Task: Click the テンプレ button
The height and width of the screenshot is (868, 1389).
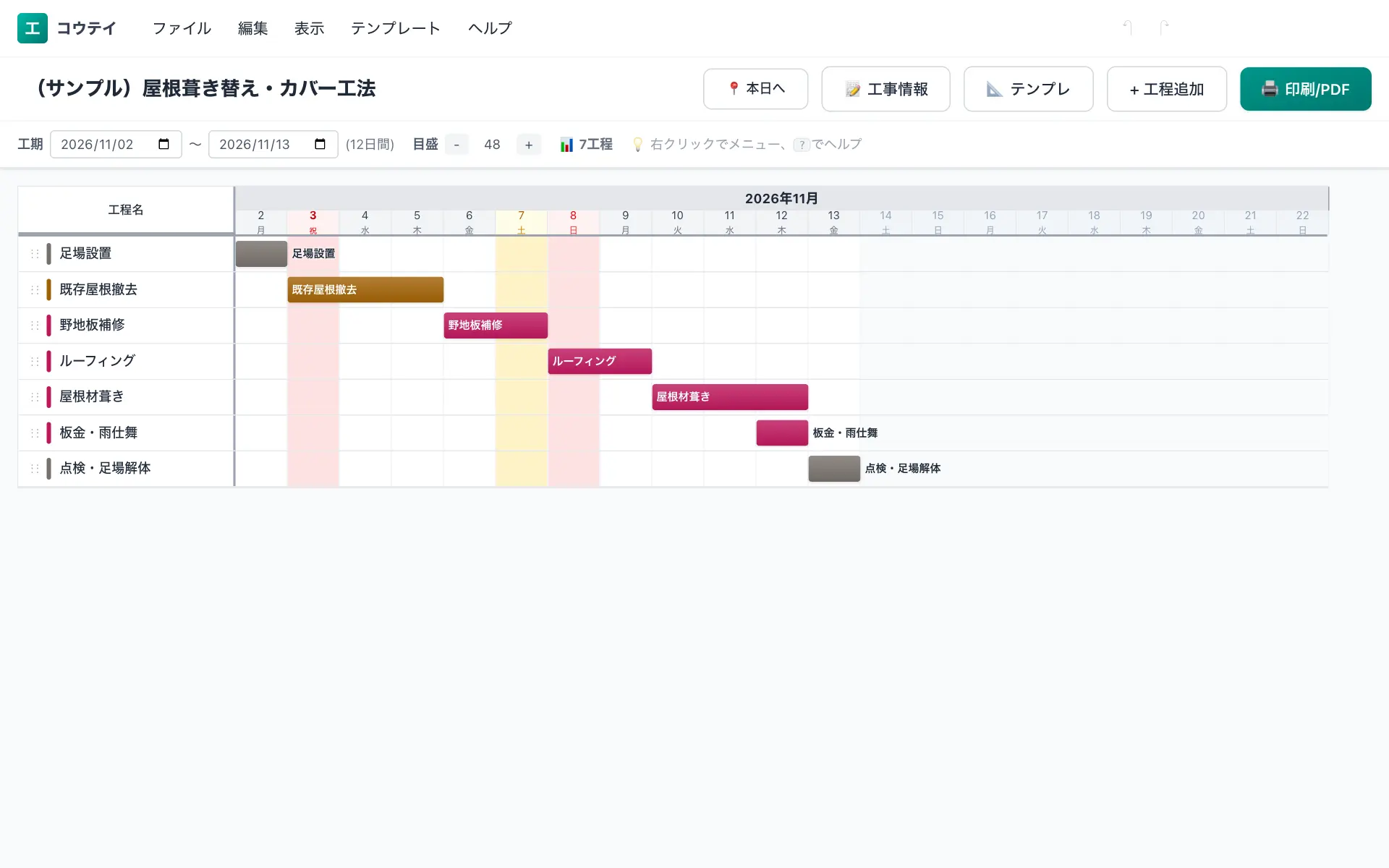Action: [x=1028, y=89]
